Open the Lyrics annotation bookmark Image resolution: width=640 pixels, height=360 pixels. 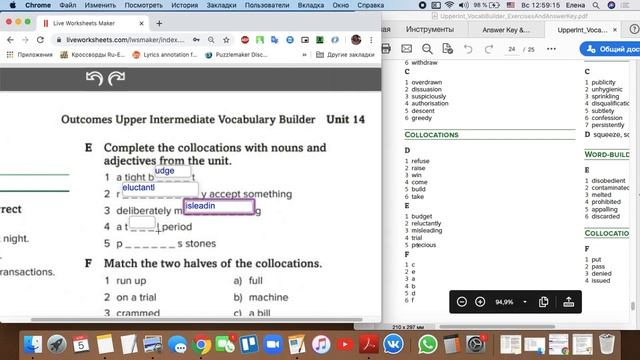pyautogui.click(x=165, y=55)
